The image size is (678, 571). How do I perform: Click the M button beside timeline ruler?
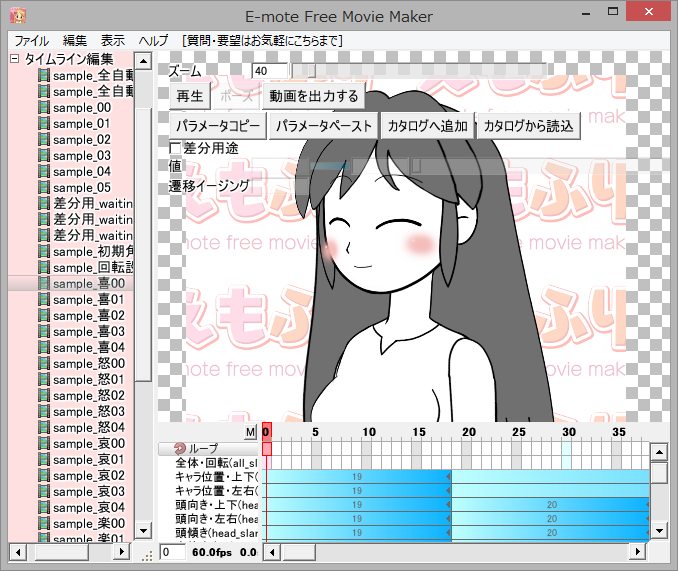(250, 432)
